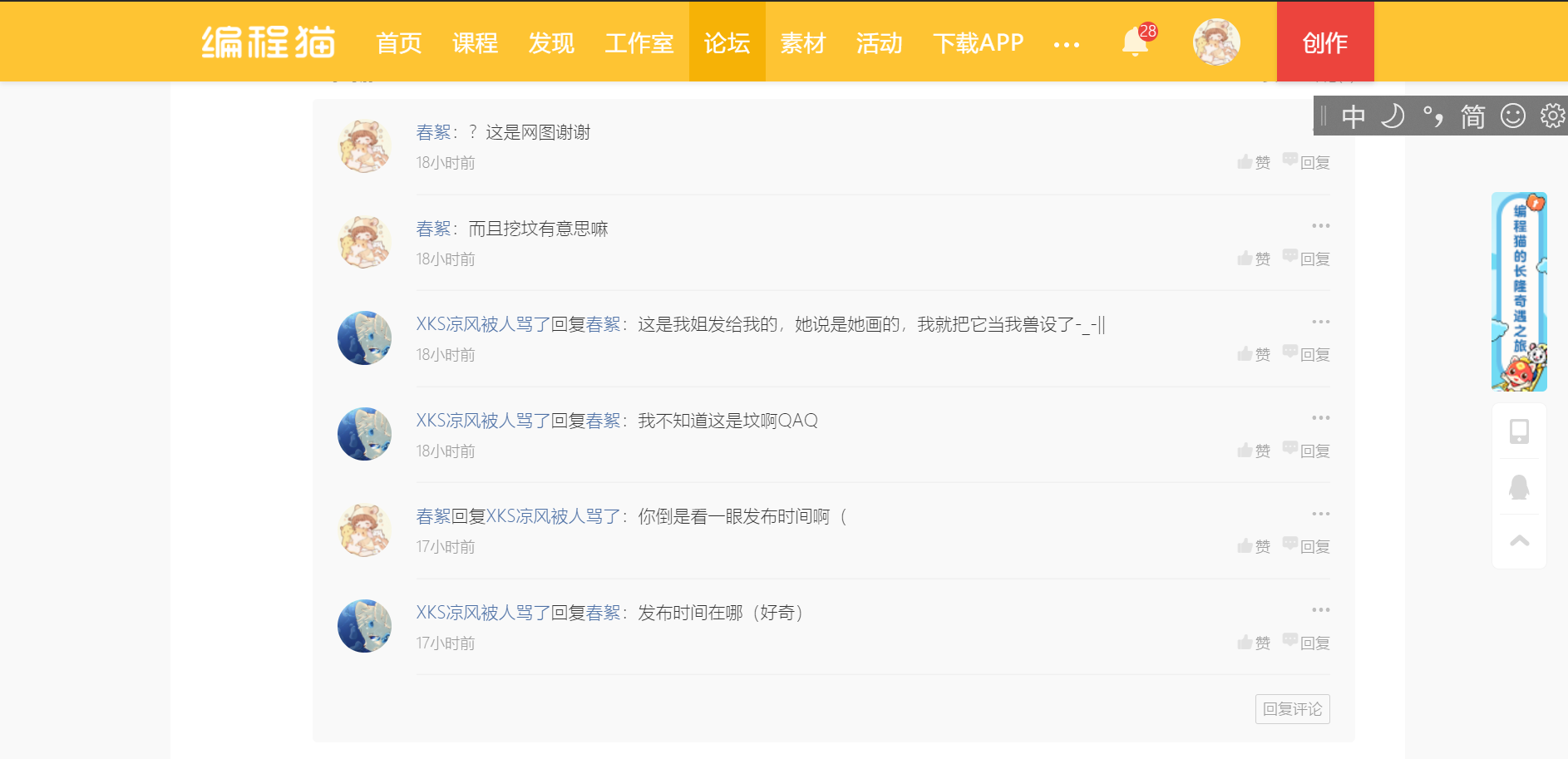This screenshot has height=759, width=1568.
Task: Click the 回复评论 button
Action: [x=1293, y=709]
